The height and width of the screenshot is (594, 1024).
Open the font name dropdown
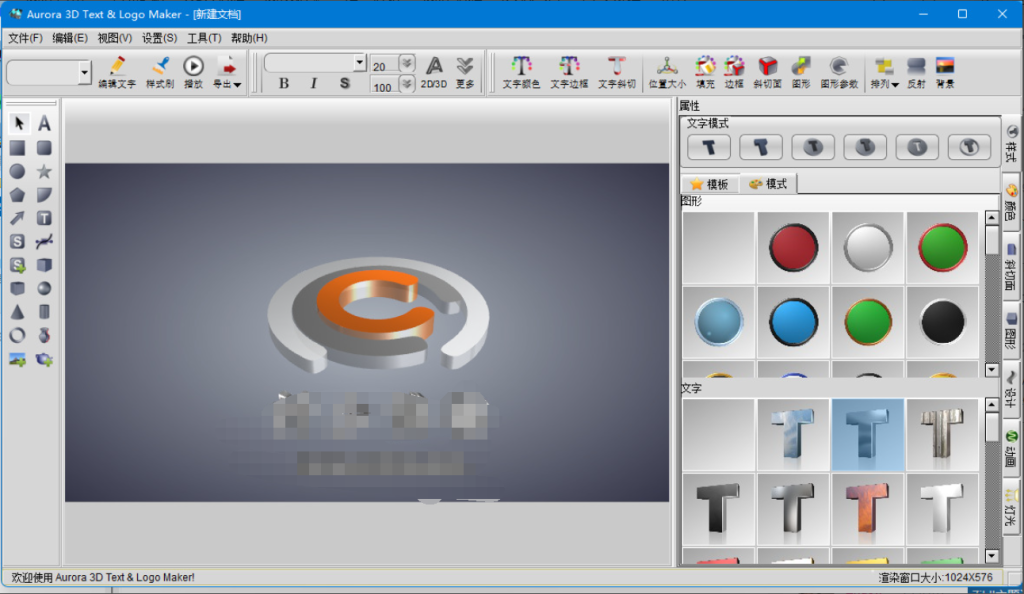(x=359, y=63)
